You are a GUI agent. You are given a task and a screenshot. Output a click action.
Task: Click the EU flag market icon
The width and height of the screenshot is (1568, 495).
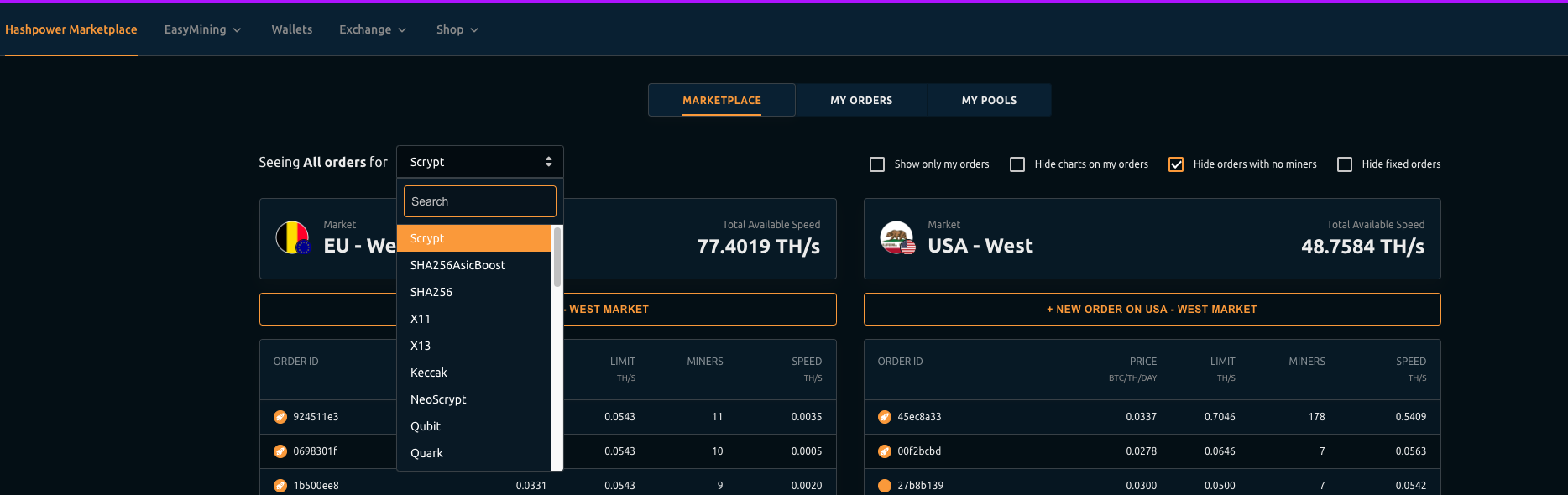[293, 238]
